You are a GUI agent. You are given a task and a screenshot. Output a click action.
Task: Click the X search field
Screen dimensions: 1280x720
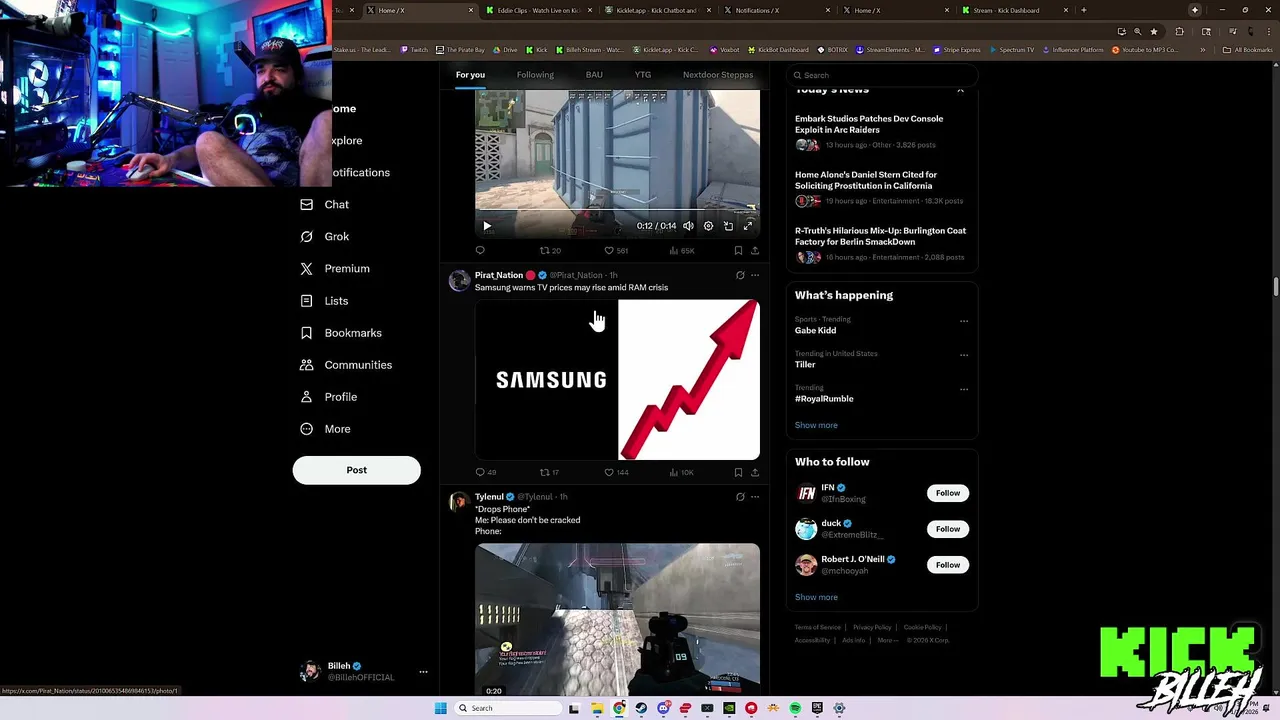tap(881, 75)
